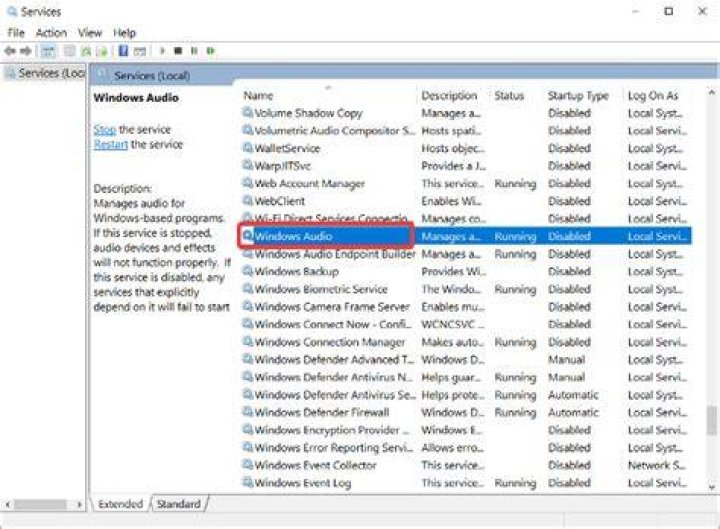Click the Forward arrow in toolbar
Viewport: 720px width, 529px height.
click(26, 51)
